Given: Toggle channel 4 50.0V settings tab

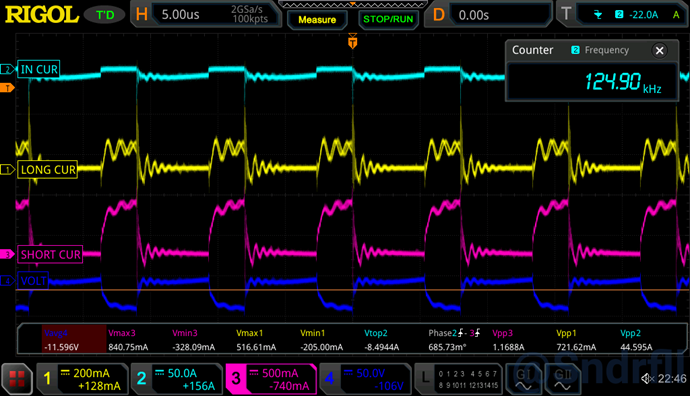Looking at the screenshot, I should pos(365,379).
